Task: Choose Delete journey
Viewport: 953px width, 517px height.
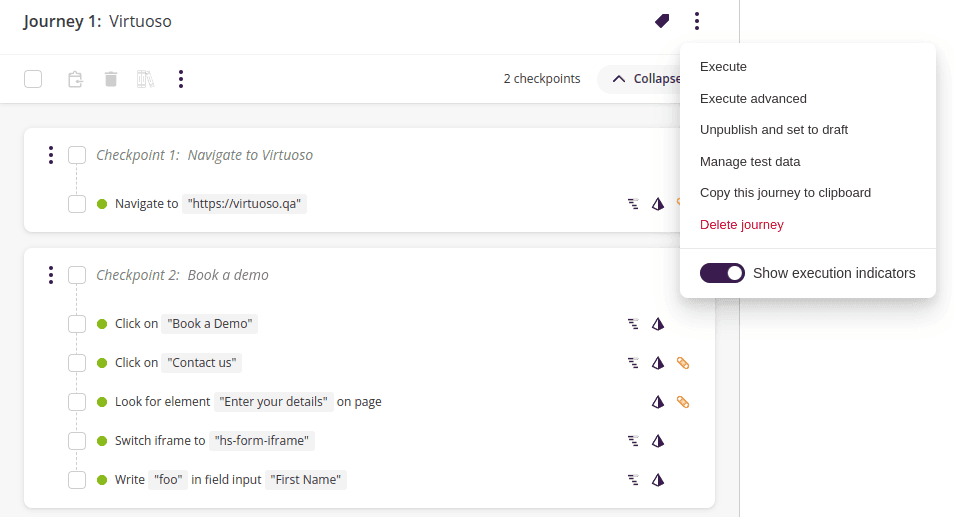Action: coord(741,225)
